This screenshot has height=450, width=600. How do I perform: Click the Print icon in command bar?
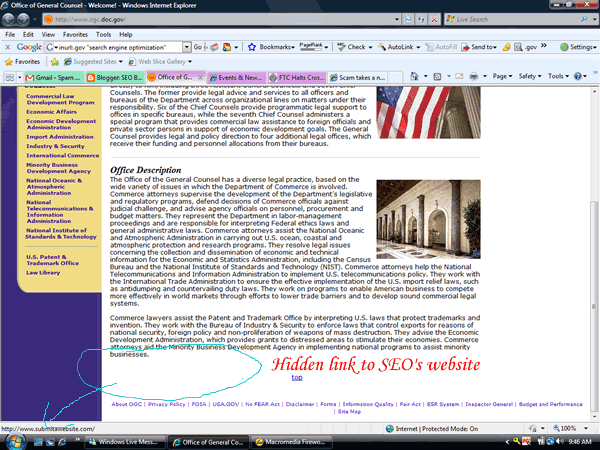473,76
